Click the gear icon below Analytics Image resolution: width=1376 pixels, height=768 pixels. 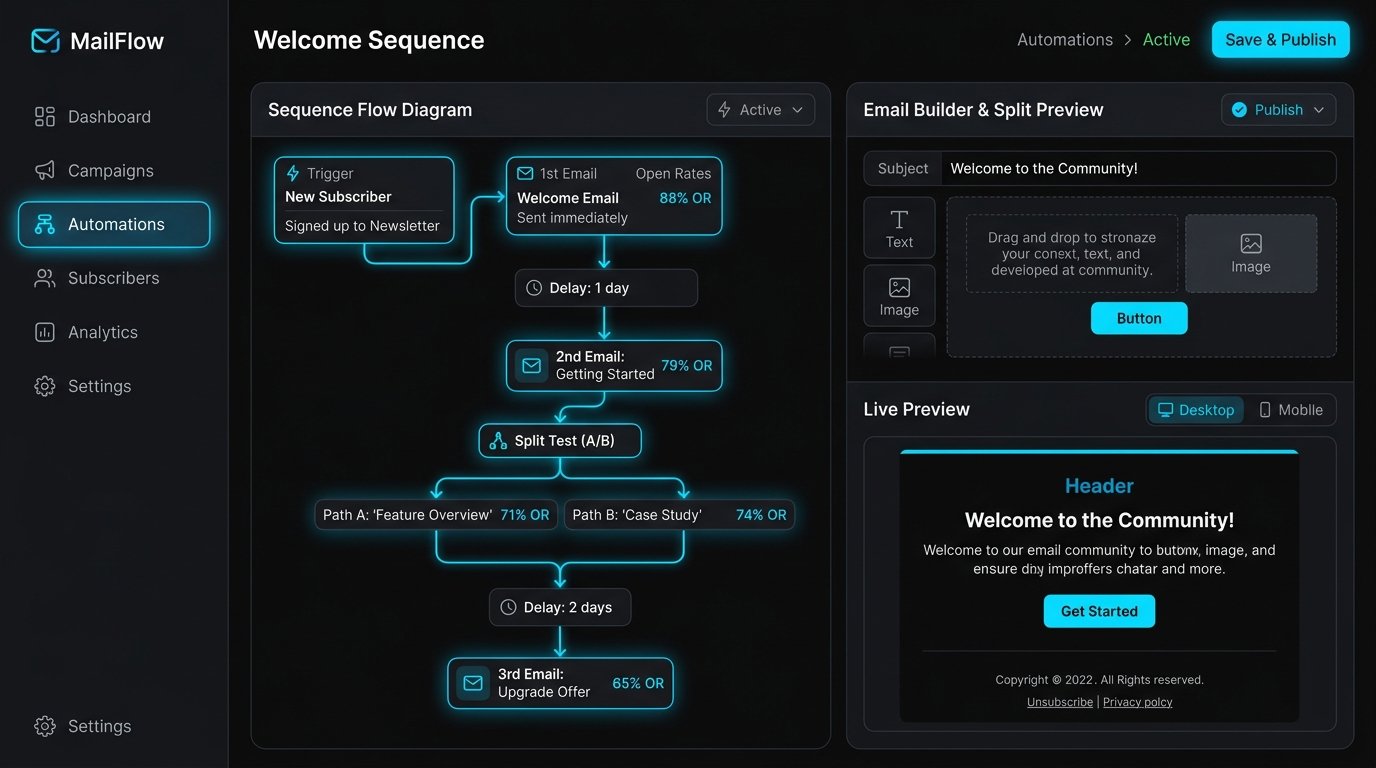[x=45, y=386]
